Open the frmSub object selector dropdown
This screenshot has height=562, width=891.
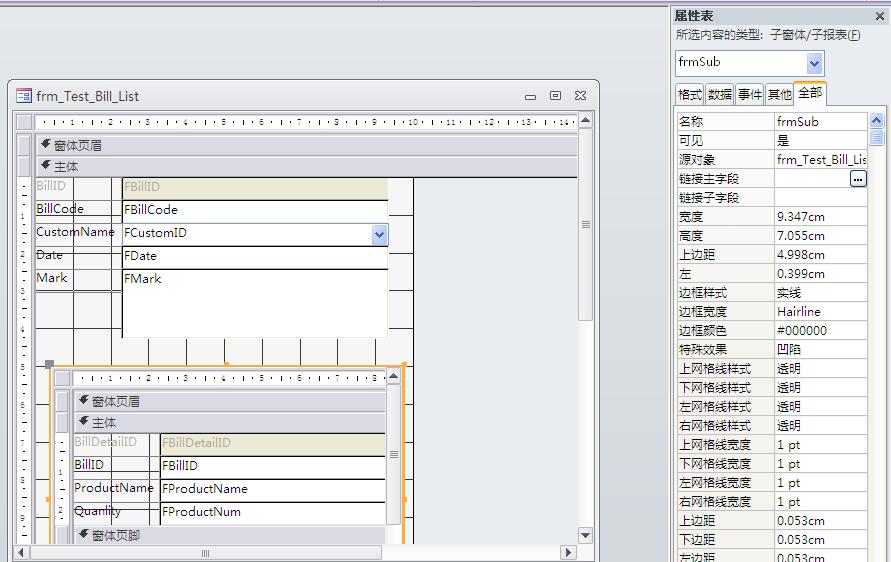click(x=815, y=63)
